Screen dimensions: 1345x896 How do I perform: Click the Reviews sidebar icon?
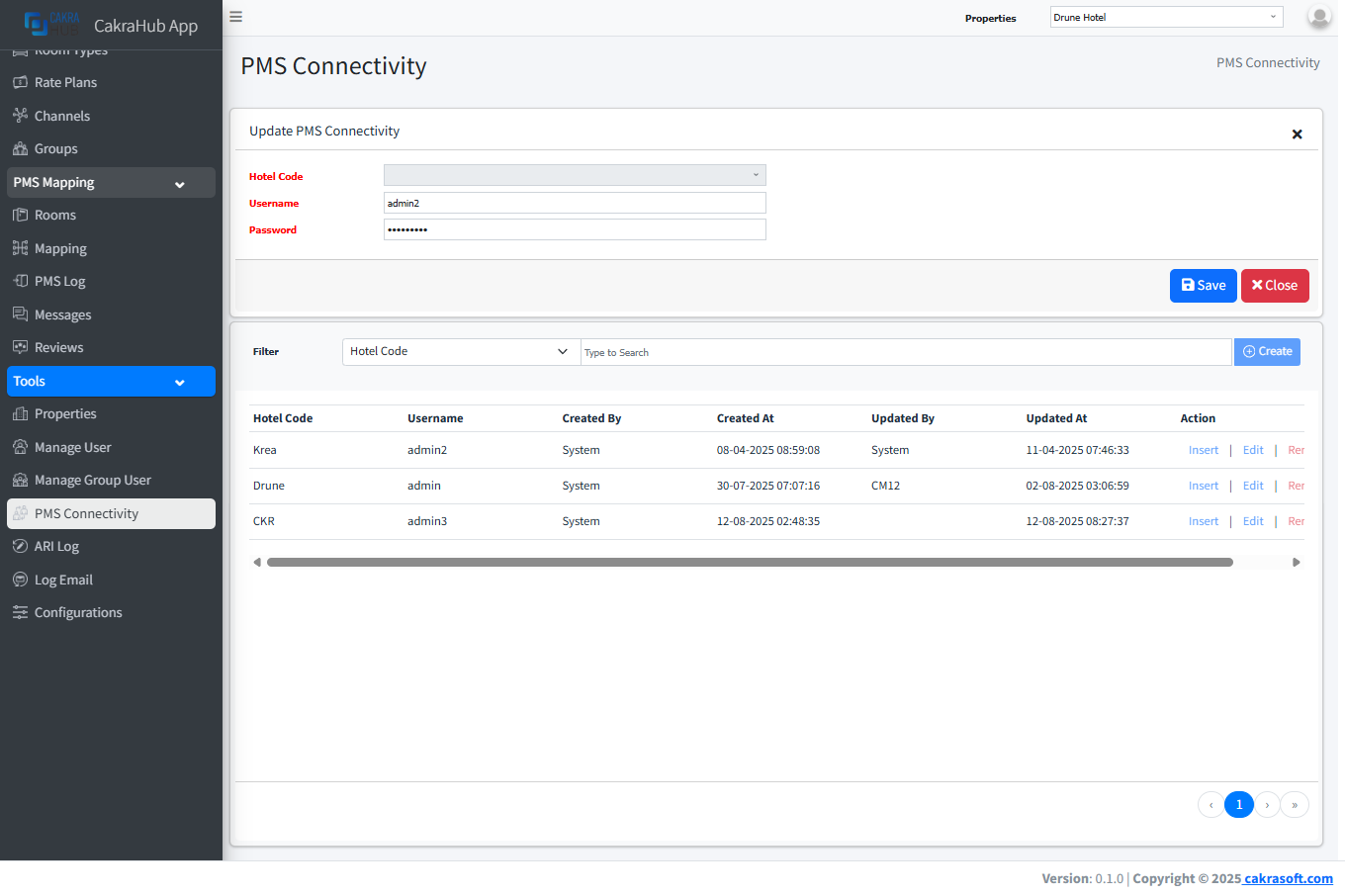[20, 347]
